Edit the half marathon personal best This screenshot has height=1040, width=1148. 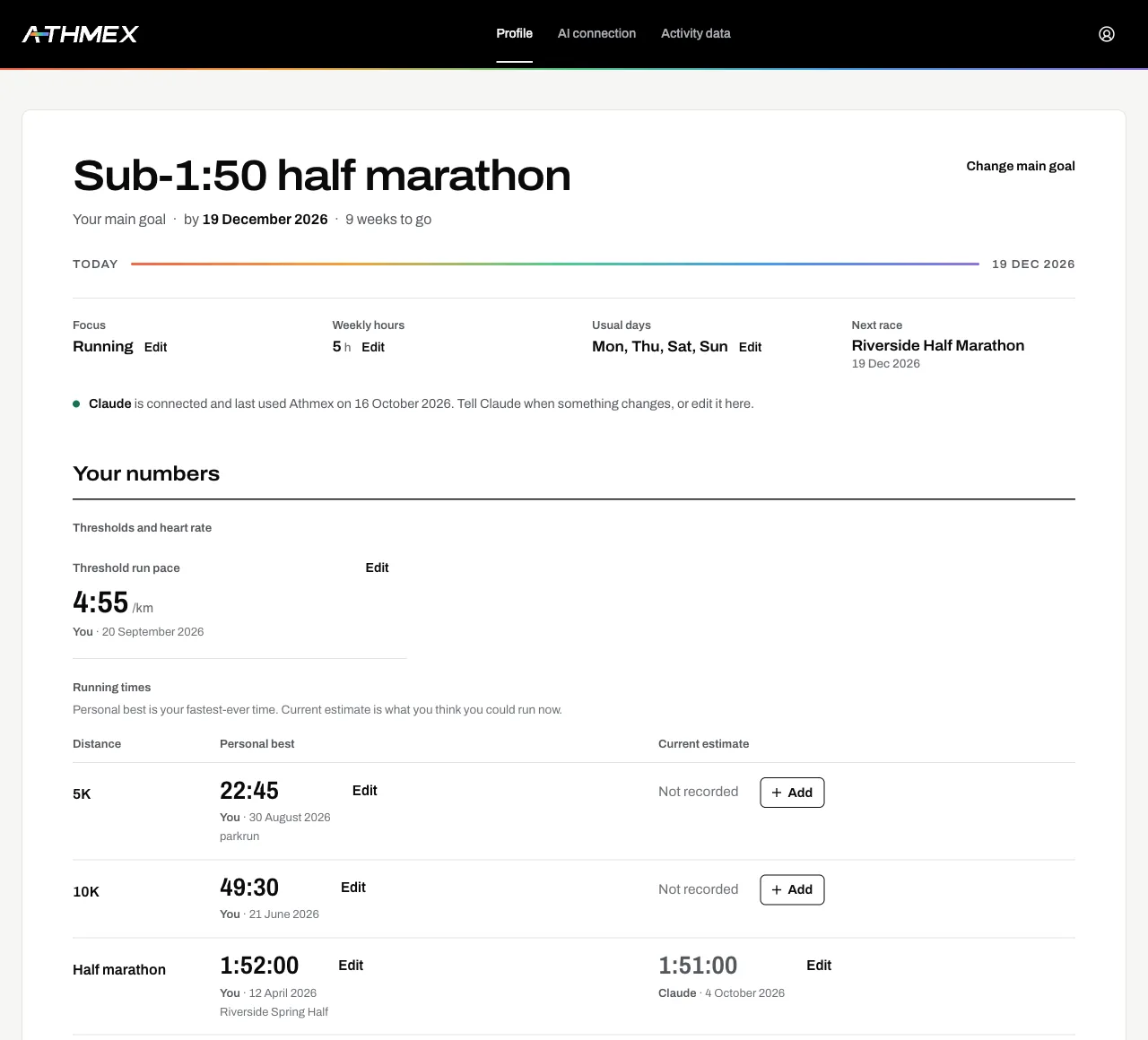pyautogui.click(x=351, y=965)
